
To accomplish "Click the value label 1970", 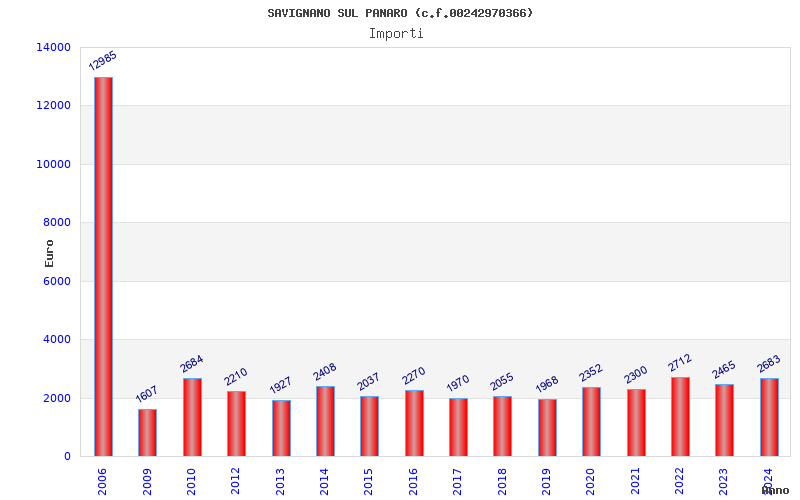I will click(457, 384).
